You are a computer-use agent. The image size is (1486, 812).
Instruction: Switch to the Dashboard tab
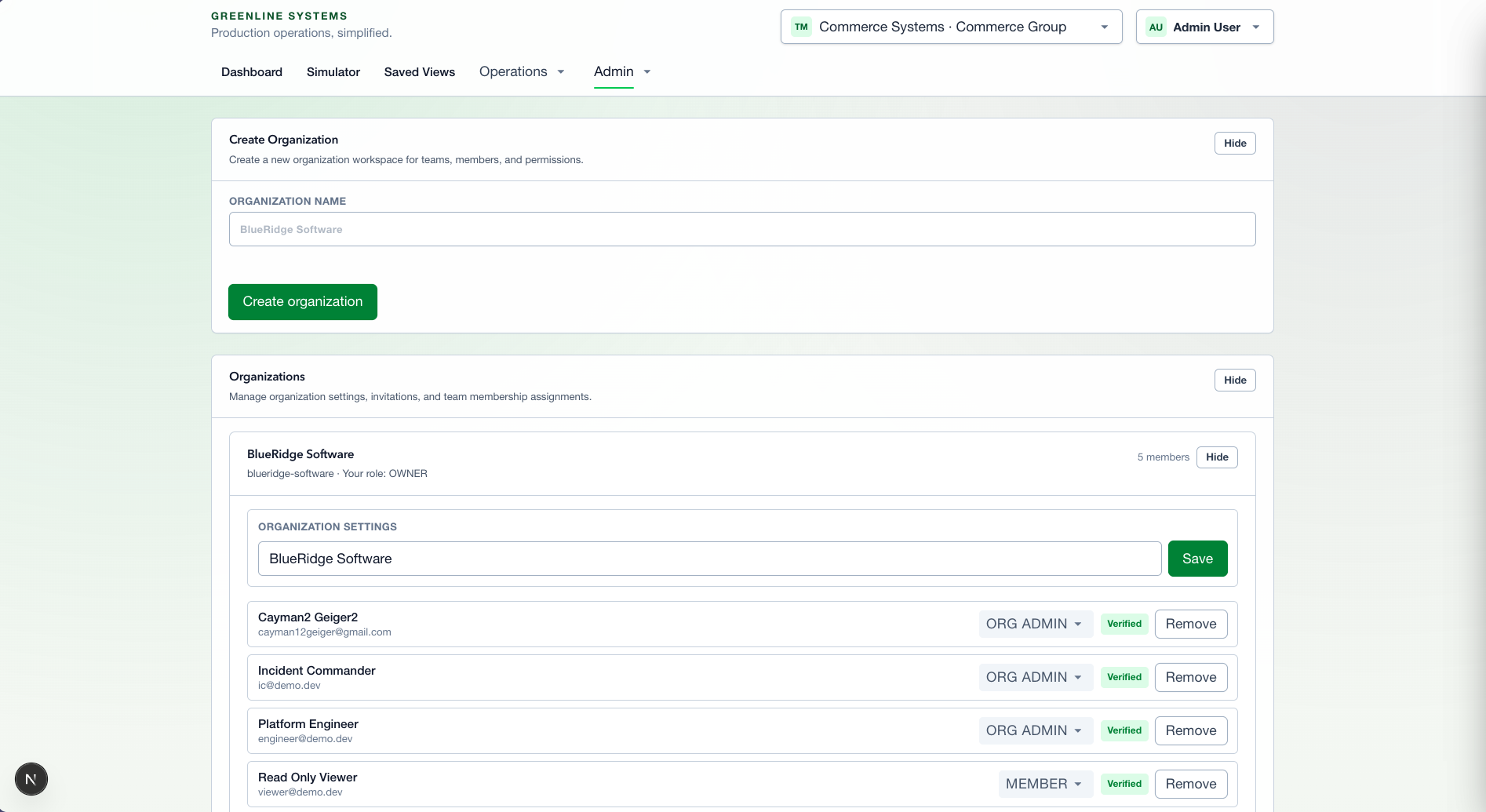pyautogui.click(x=251, y=71)
